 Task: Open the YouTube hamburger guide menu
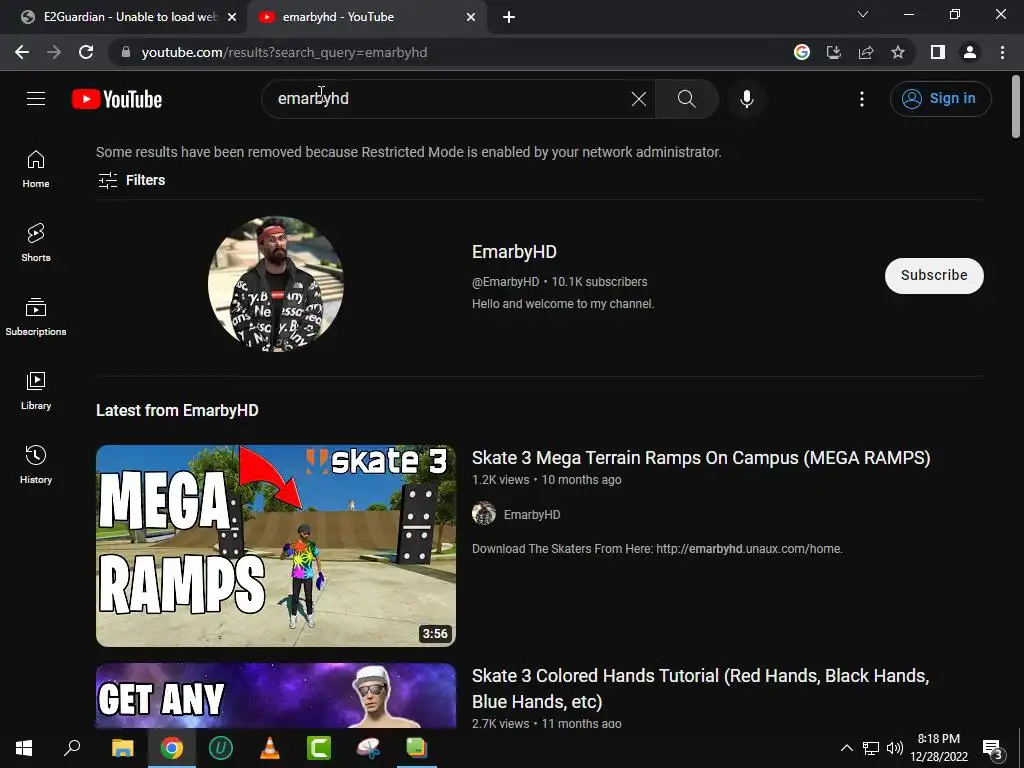point(36,99)
